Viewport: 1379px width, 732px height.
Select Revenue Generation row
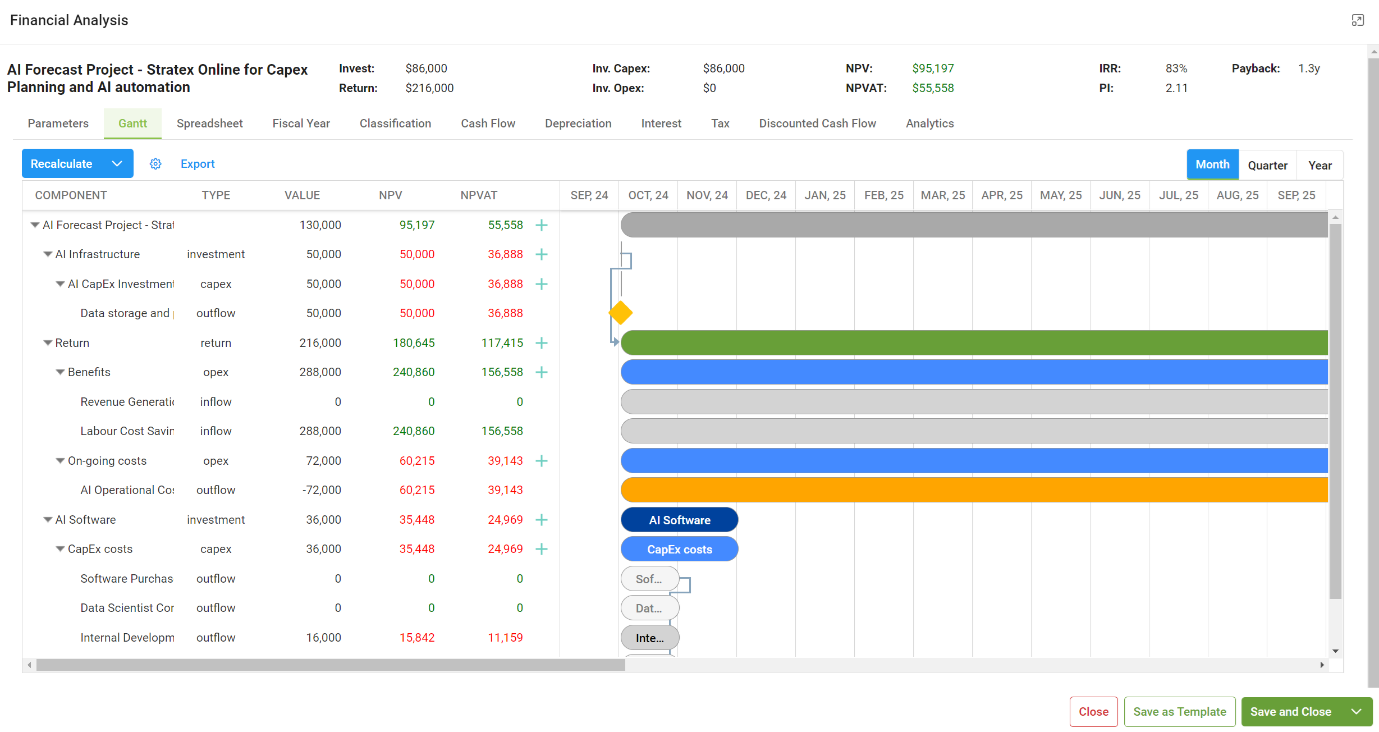pyautogui.click(x=290, y=402)
